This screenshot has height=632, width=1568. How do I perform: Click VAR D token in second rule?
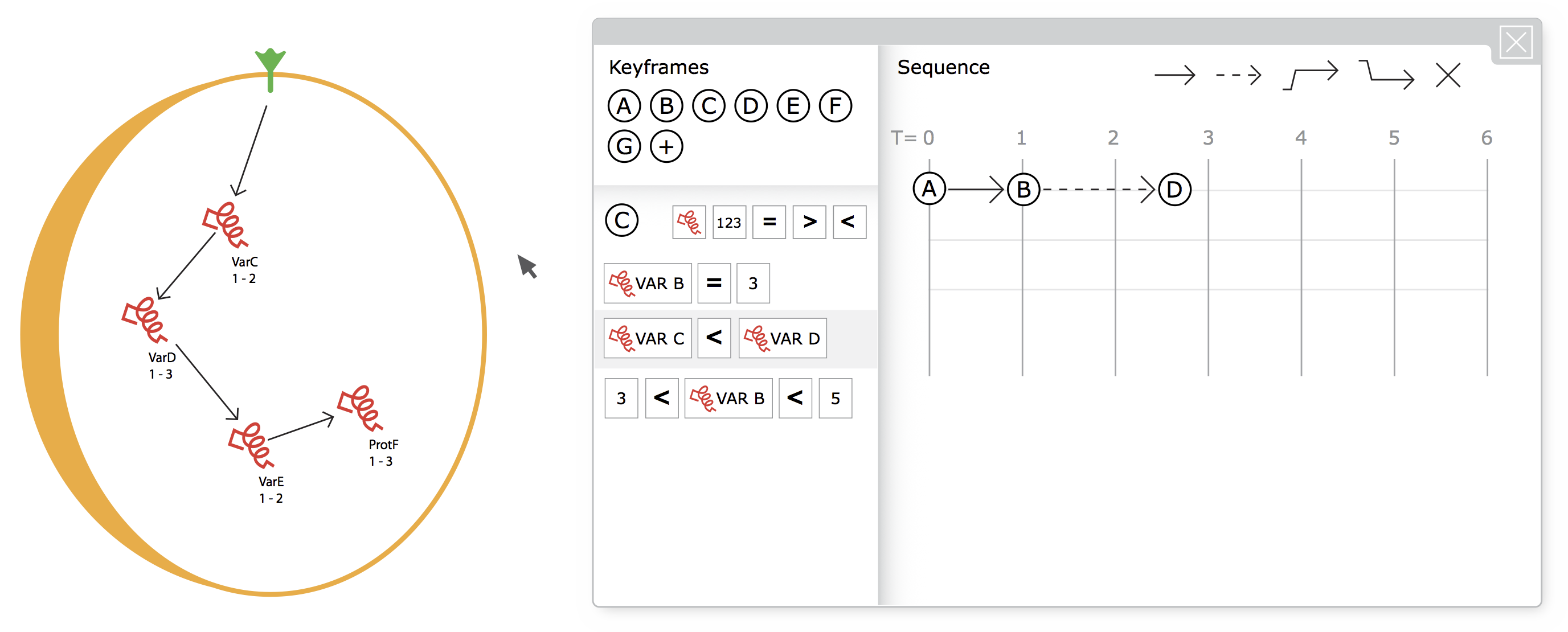(x=783, y=338)
